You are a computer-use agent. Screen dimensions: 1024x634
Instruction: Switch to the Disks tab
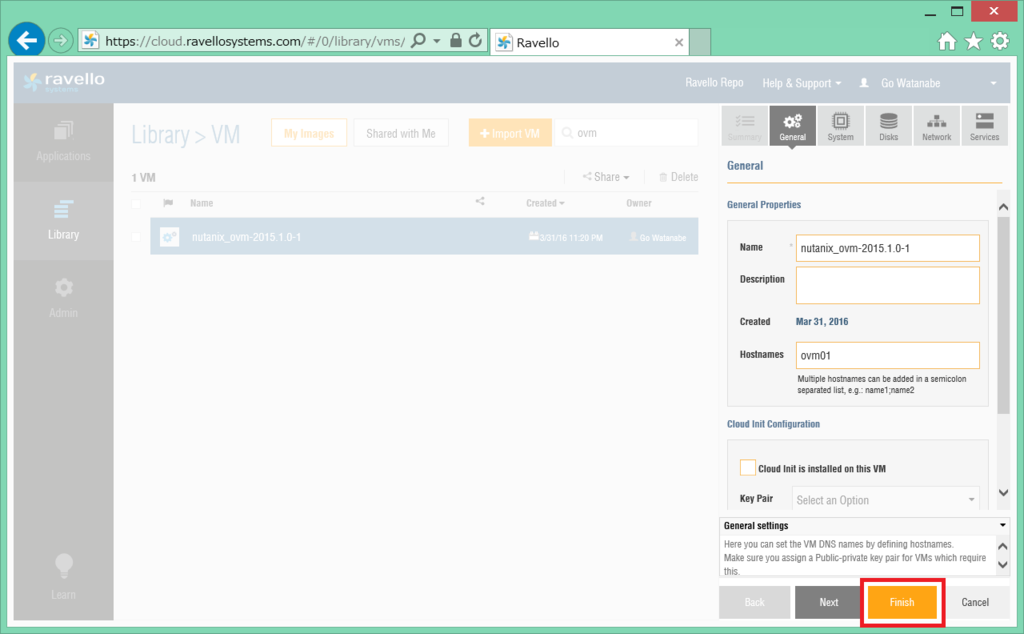[888, 126]
